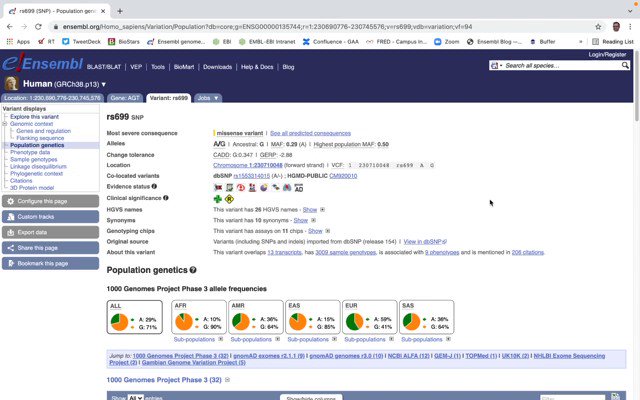Click the table export icon at bottom right
The width and height of the screenshot is (640, 400).
[615, 396]
